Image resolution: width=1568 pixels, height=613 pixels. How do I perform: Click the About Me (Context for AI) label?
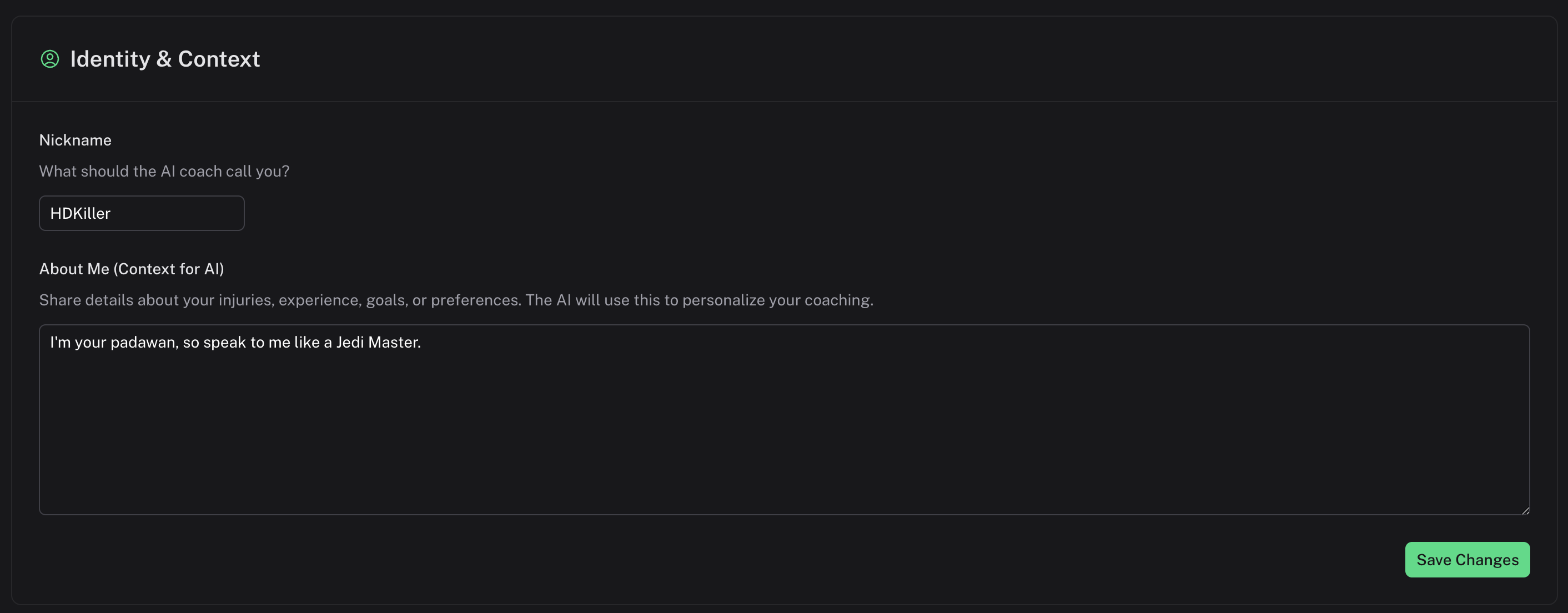pos(132,269)
